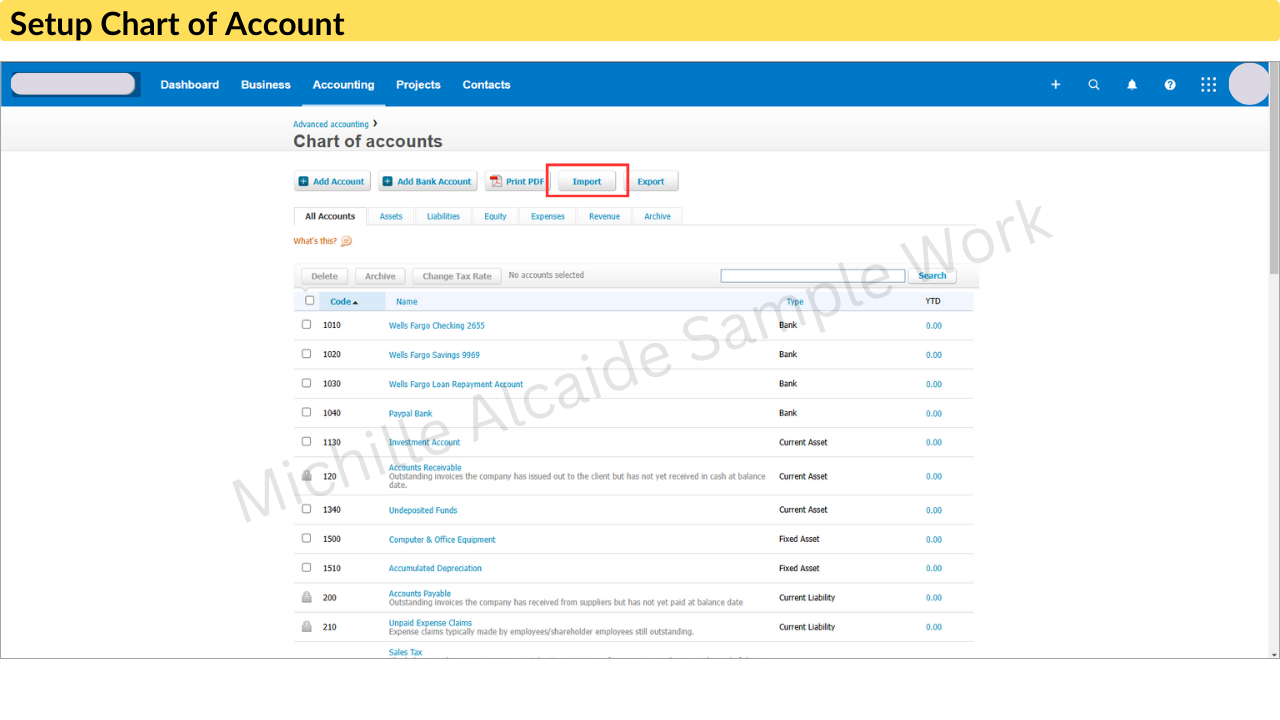Viewport: 1280px width, 720px height.
Task: Click the plus (create new) icon
Action: click(x=1055, y=85)
